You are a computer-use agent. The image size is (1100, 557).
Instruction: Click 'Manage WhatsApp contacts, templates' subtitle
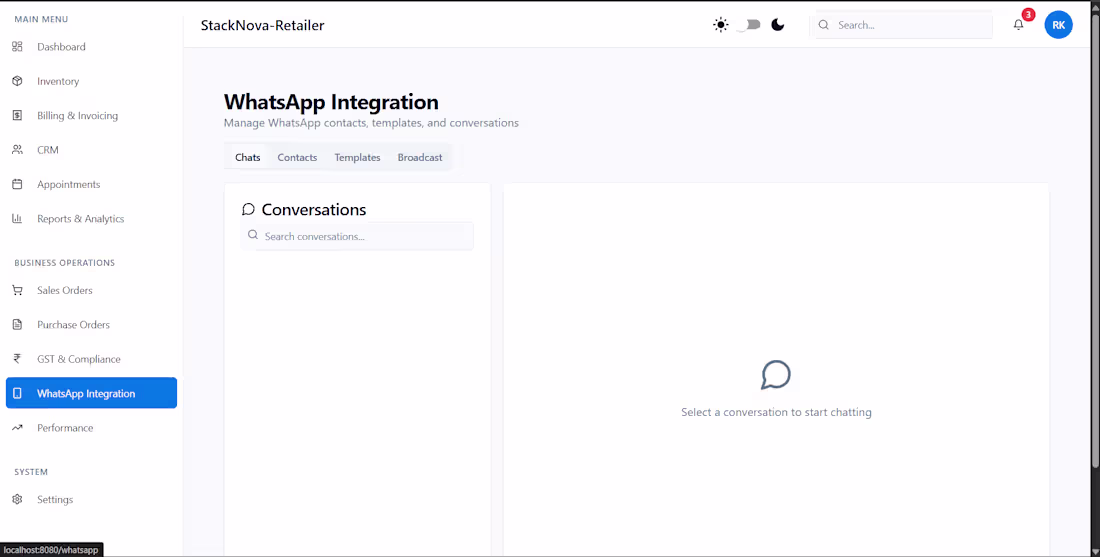[371, 123]
